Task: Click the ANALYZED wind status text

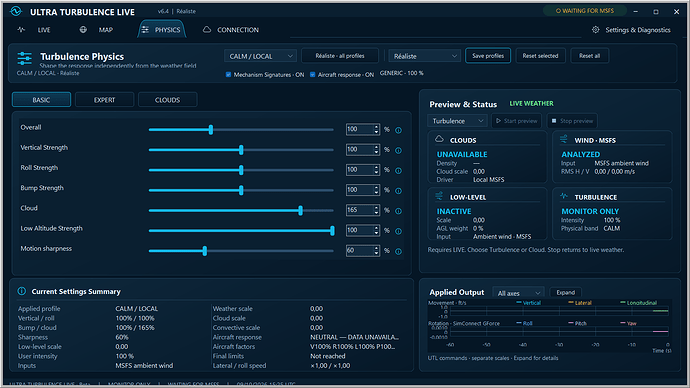Action: (x=580, y=154)
